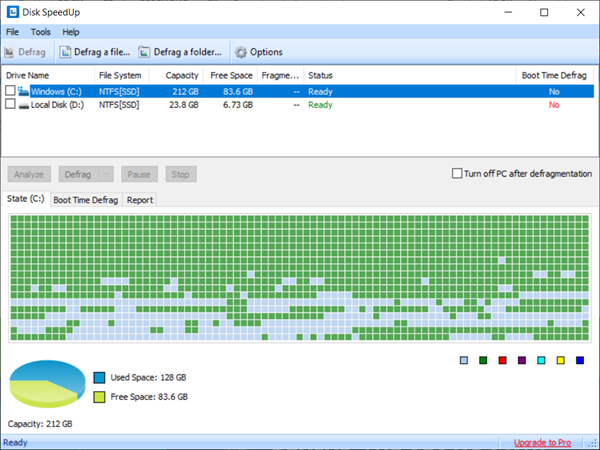The height and width of the screenshot is (450, 600).
Task: Click the Boot Time Defrag column header
Action: [x=554, y=75]
